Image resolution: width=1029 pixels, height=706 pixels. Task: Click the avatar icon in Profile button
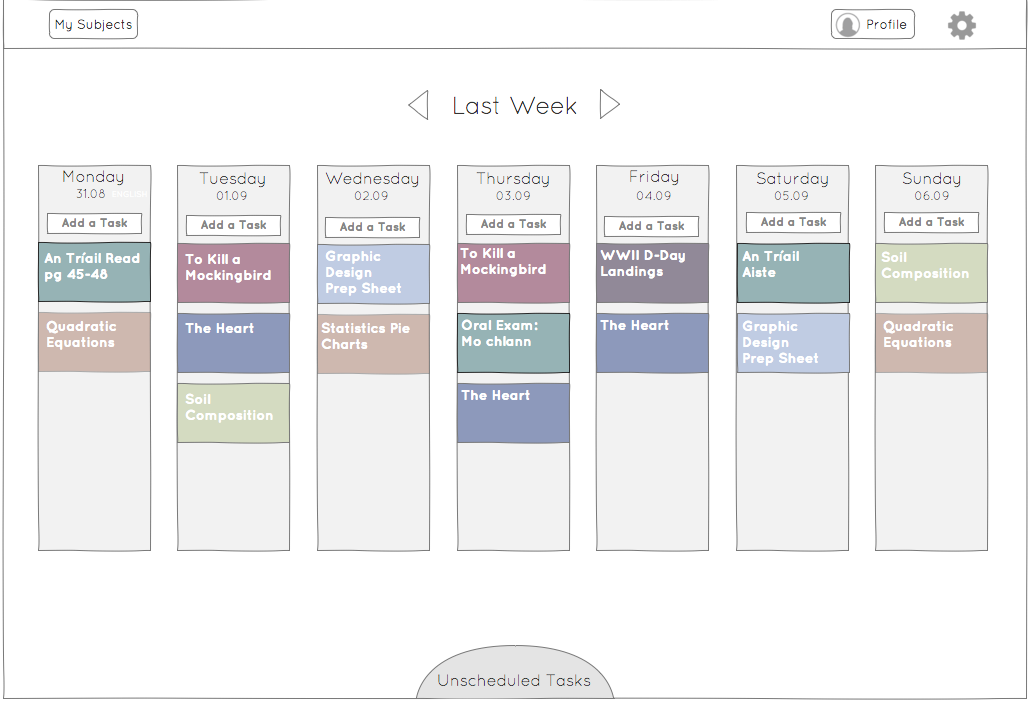[847, 25]
